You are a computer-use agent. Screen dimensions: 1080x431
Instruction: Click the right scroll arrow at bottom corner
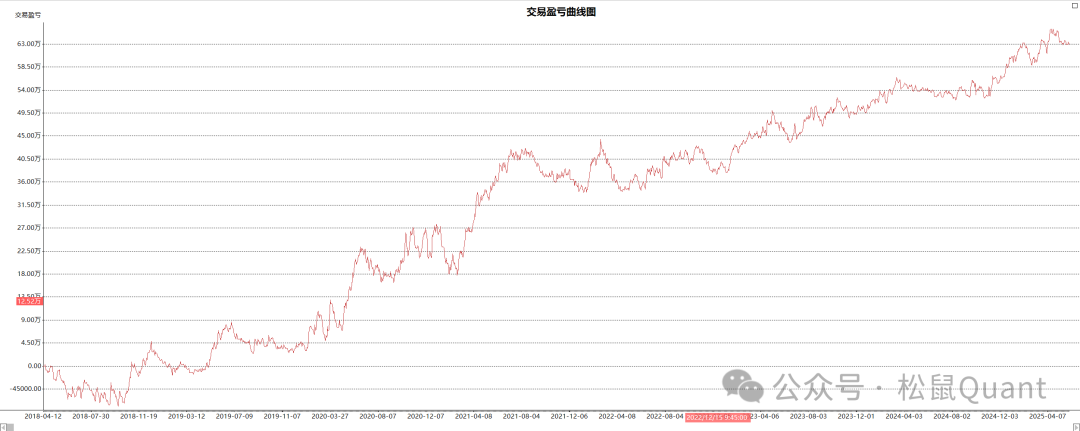(1075, 425)
